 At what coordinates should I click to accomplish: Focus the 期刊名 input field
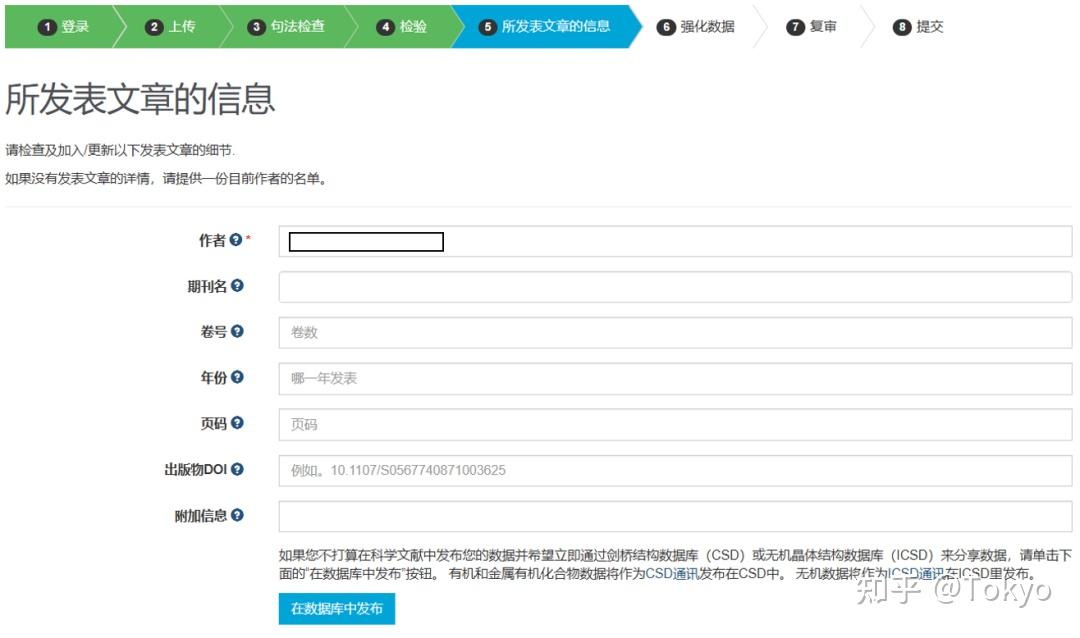675,287
